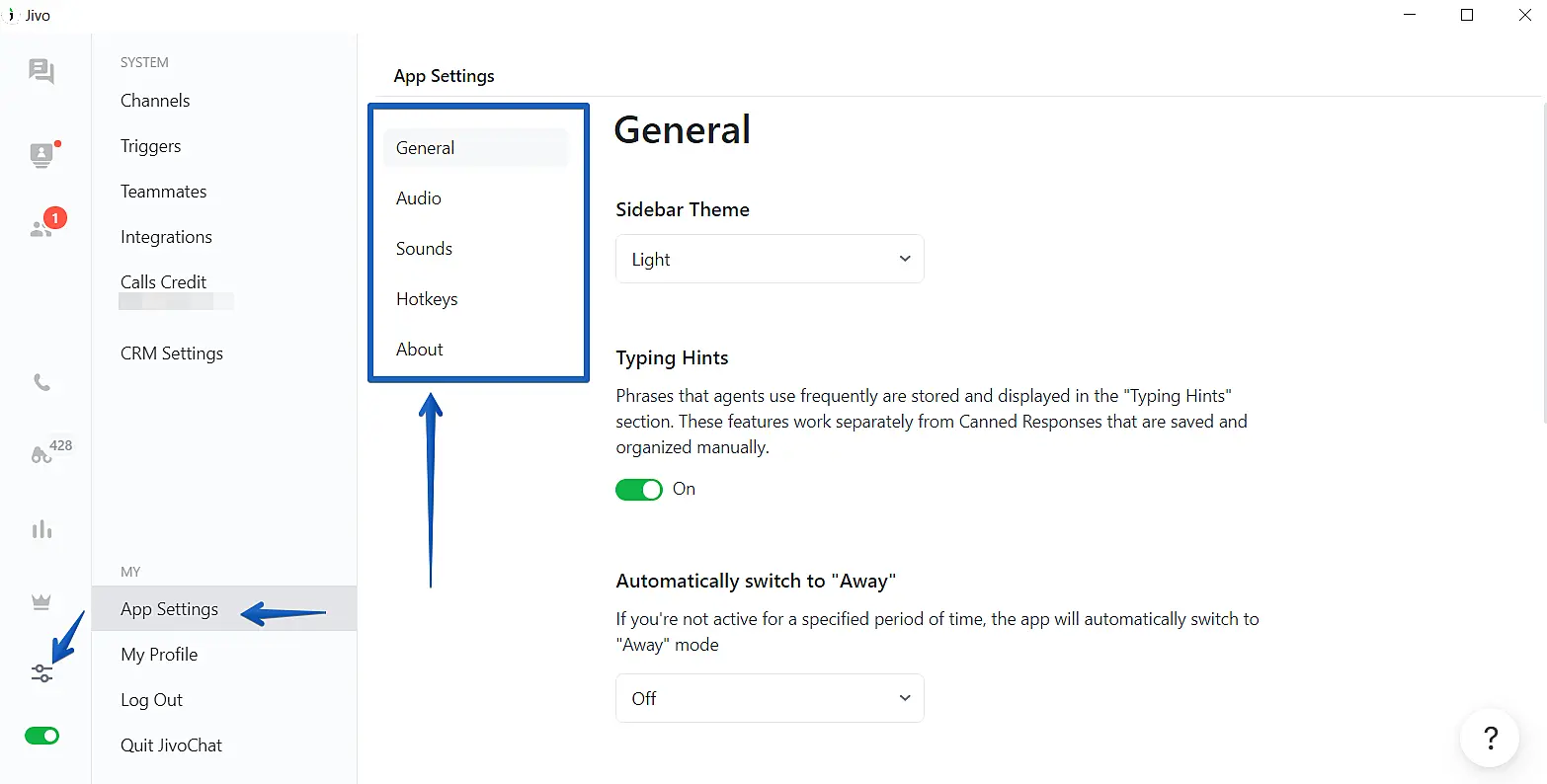Click the crown icon in the sidebar
1547x784 pixels.
tap(41, 602)
